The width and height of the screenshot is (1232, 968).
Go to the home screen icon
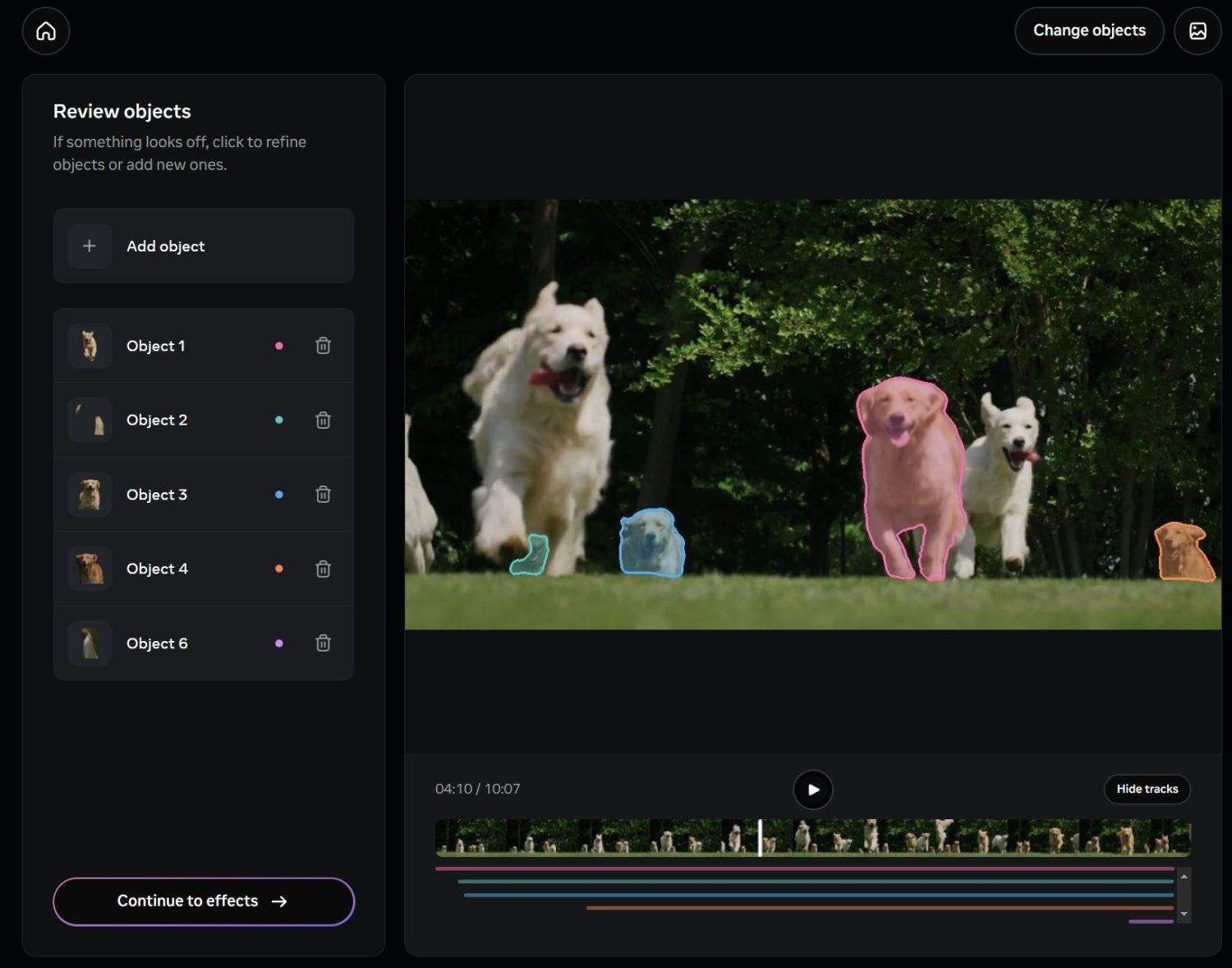coord(46,31)
